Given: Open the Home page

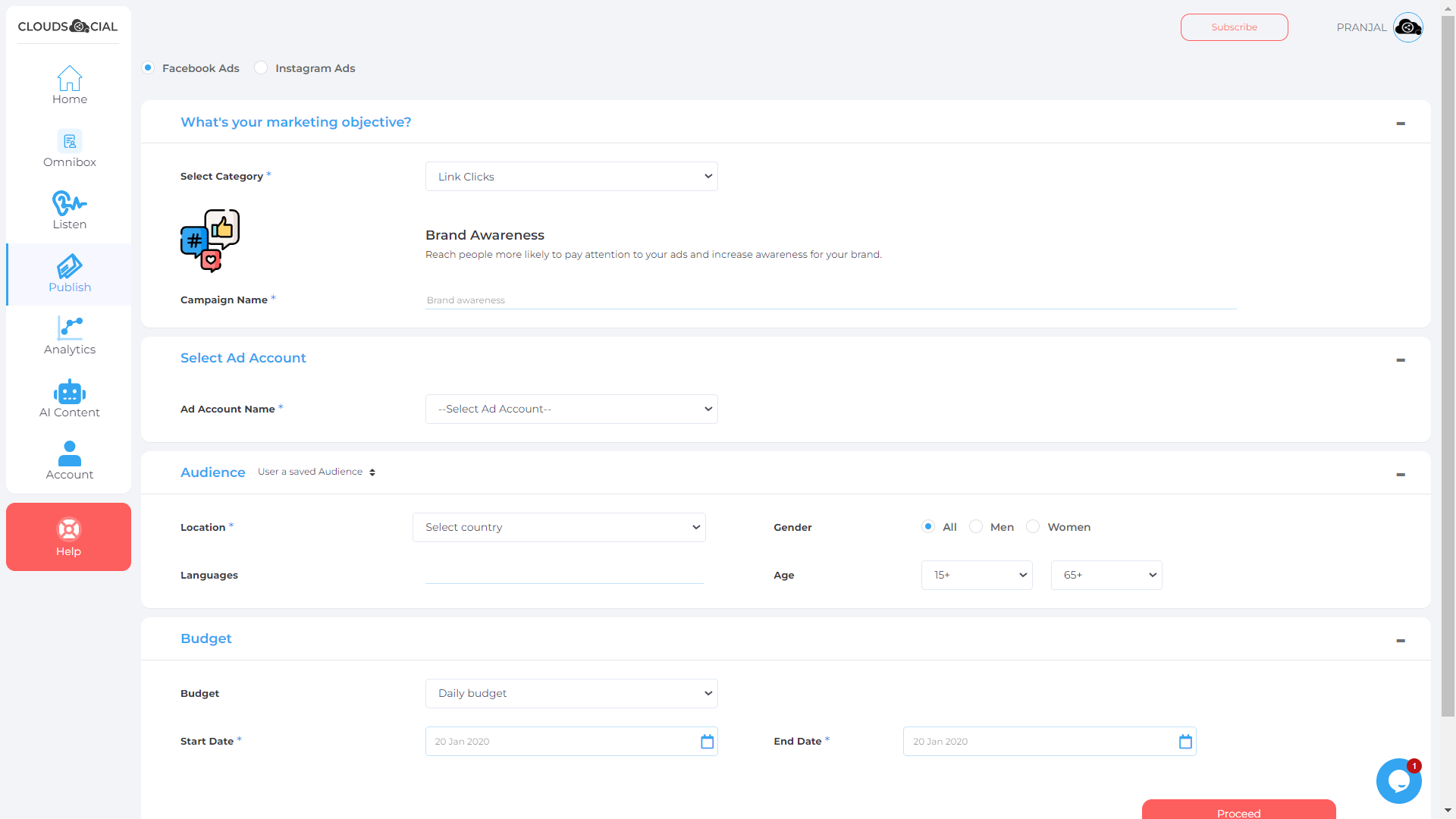Looking at the screenshot, I should pos(69,83).
